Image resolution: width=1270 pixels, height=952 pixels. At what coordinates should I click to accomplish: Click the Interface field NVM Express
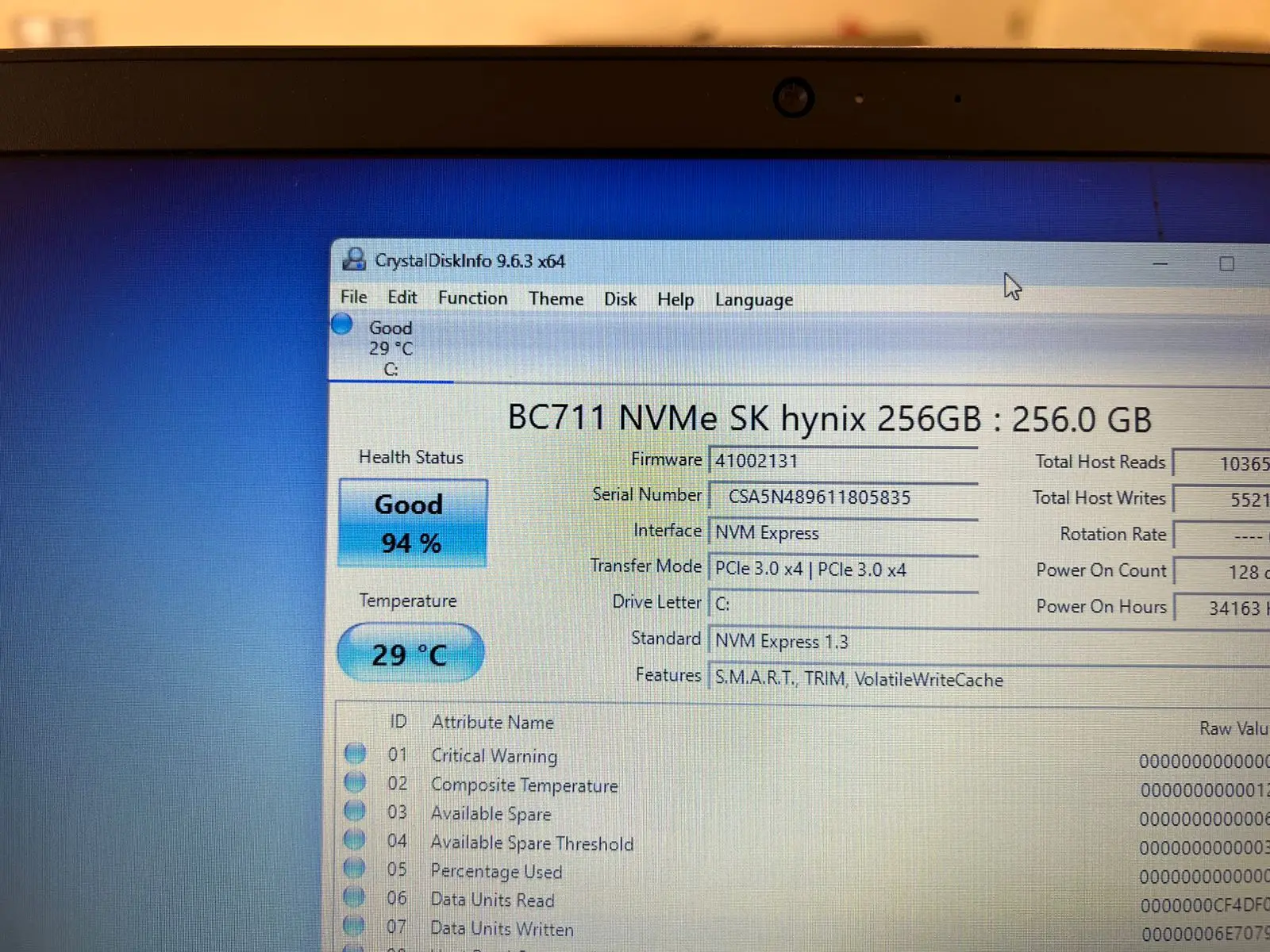coord(843,533)
